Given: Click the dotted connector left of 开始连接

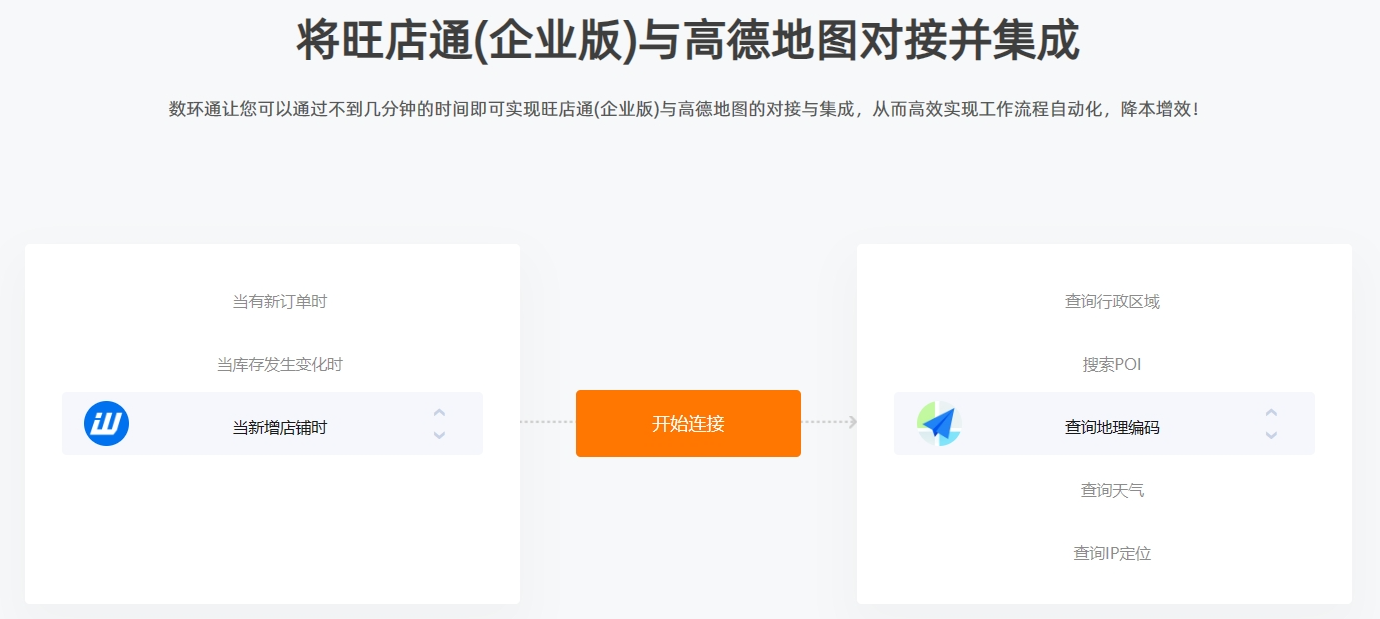Looking at the screenshot, I should click(548, 422).
